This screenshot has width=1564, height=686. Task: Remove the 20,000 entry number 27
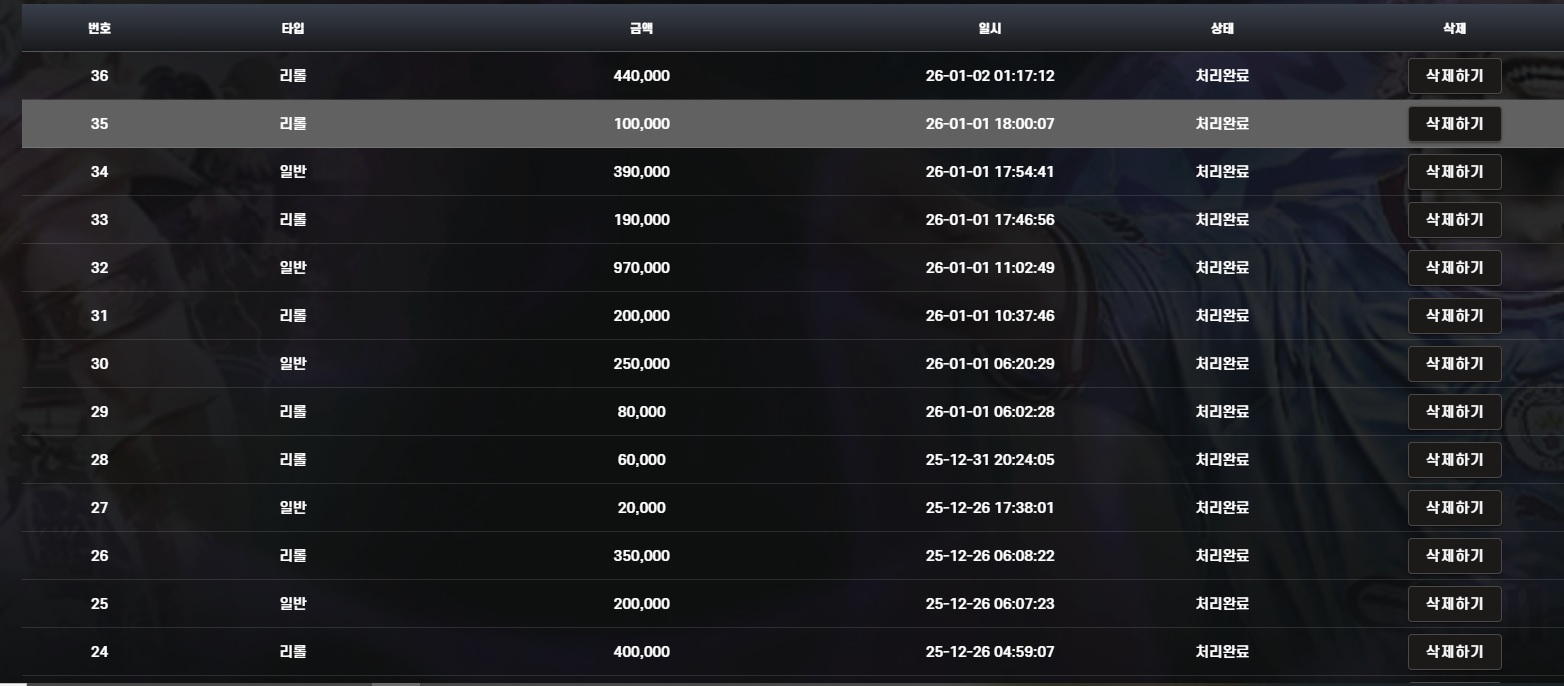click(x=1454, y=508)
